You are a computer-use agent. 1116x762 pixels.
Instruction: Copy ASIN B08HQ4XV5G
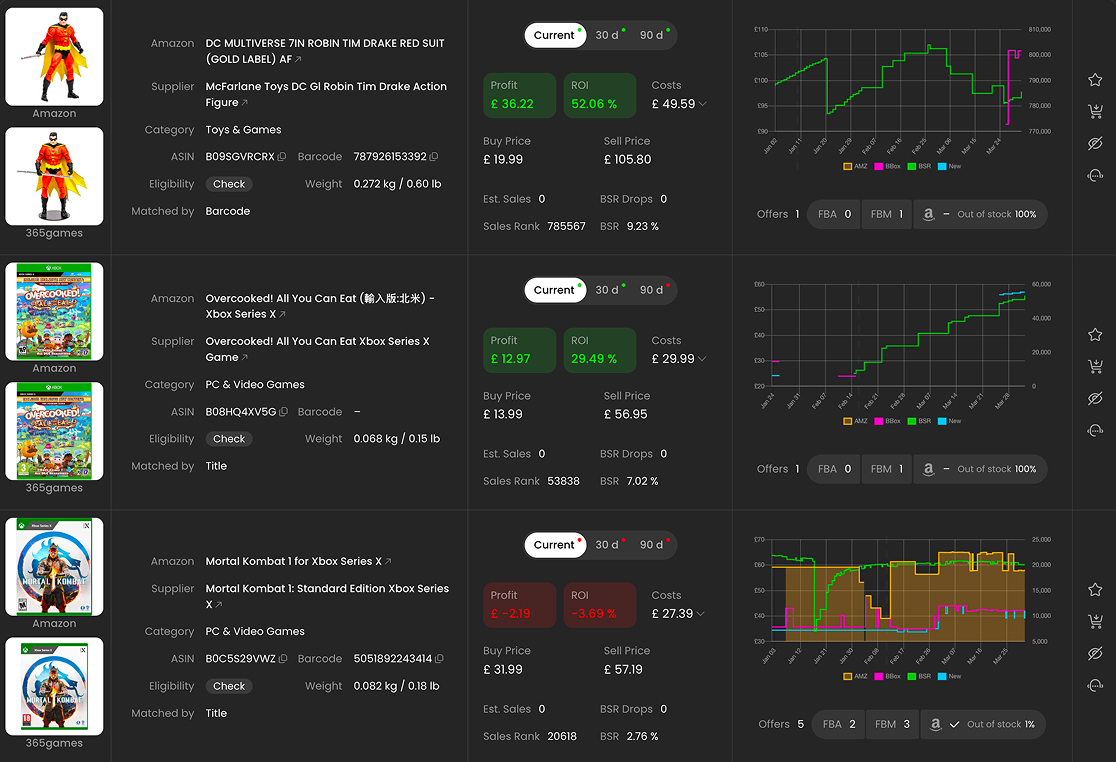[x=283, y=411]
